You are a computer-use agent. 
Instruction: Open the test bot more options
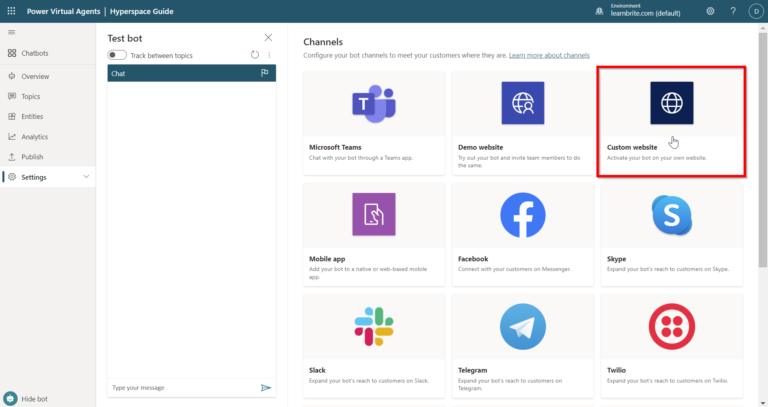[x=269, y=55]
